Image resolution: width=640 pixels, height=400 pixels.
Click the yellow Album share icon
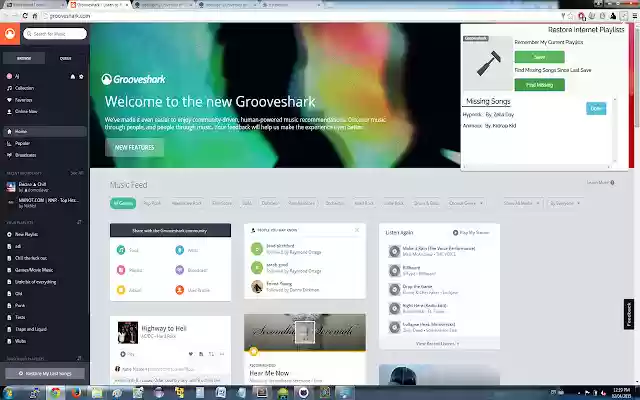121,290
